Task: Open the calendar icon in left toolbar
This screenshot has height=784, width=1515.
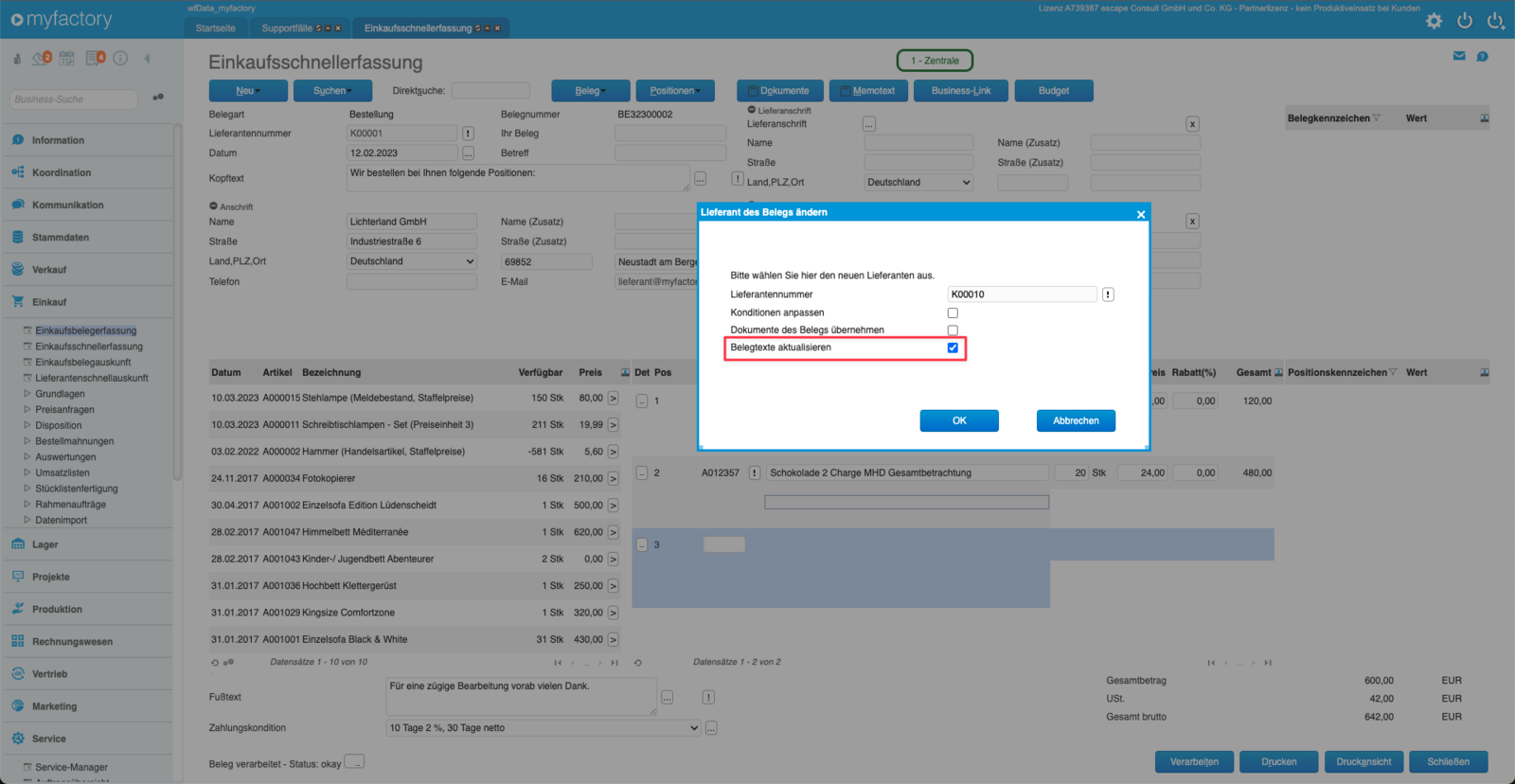Action: 66,58
